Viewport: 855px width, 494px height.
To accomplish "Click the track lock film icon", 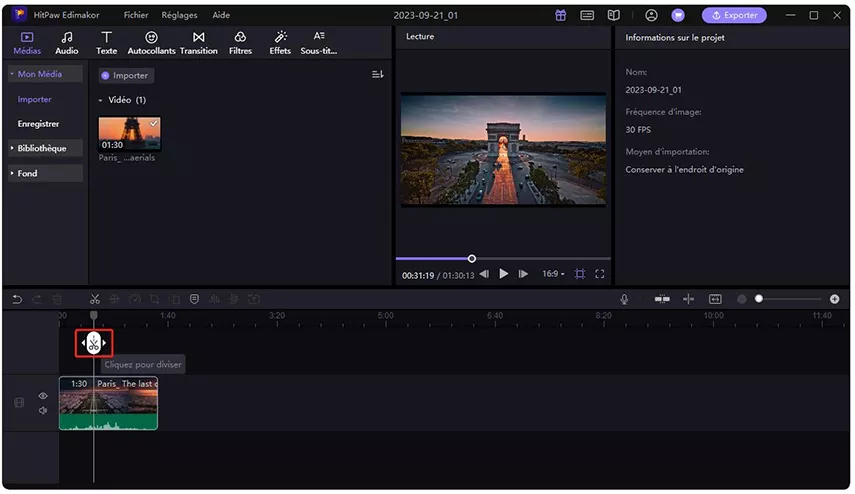I will click(x=19, y=403).
